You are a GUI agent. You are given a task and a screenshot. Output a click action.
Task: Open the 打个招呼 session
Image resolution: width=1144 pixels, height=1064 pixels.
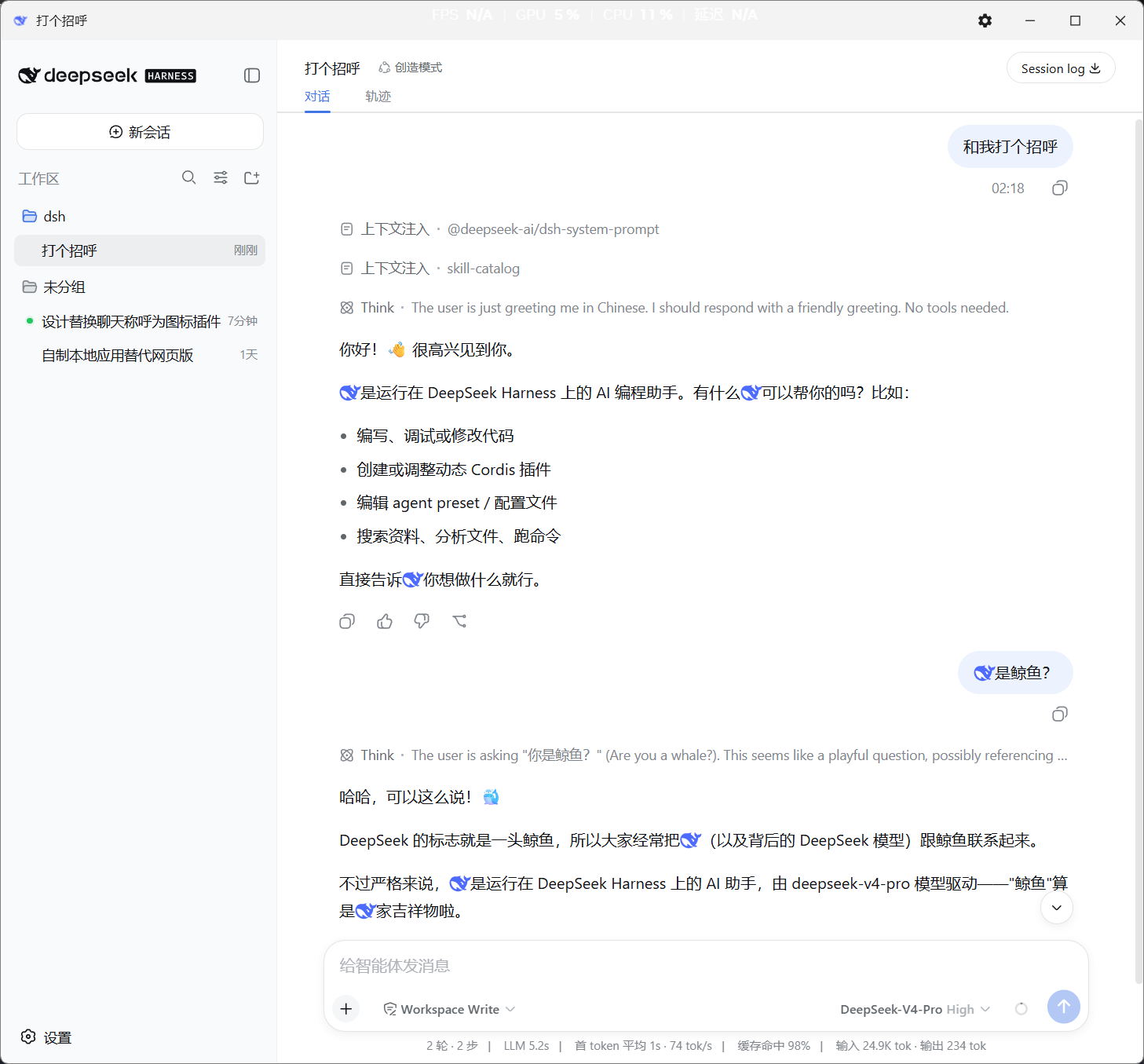(x=140, y=250)
